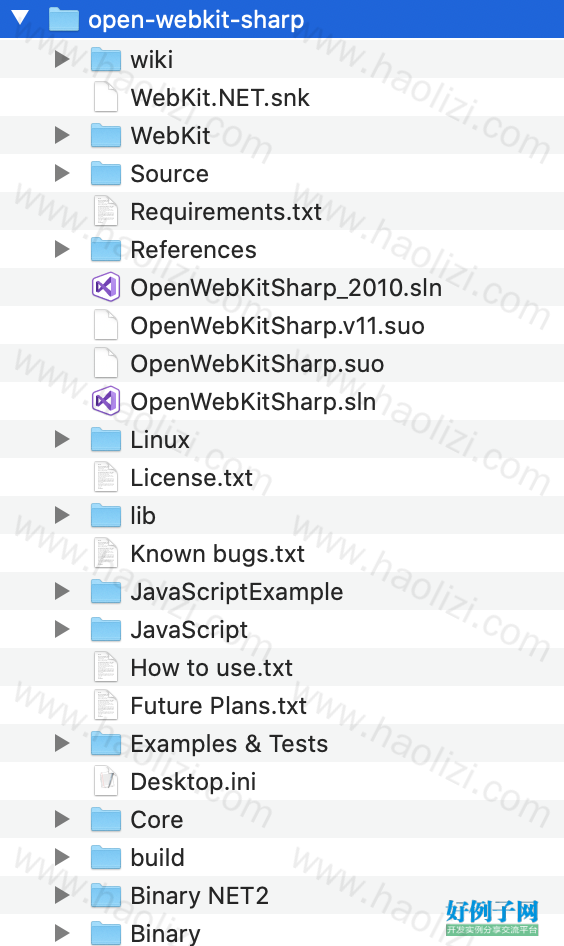Click the text document icon for Requirements.txt

pos(106,211)
